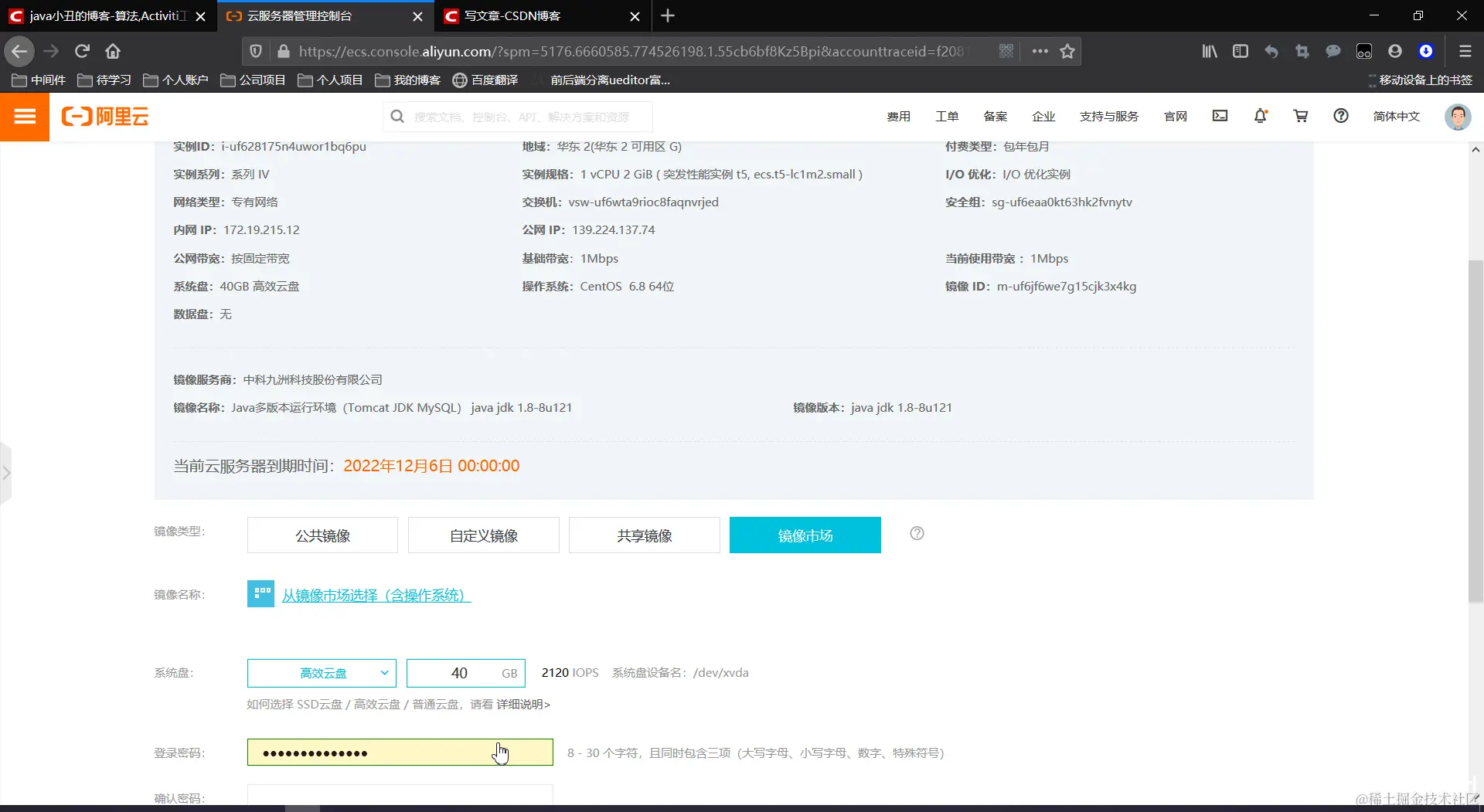Open the 支持与服务 menu
This screenshot has height=812, width=1484.
[x=1109, y=116]
